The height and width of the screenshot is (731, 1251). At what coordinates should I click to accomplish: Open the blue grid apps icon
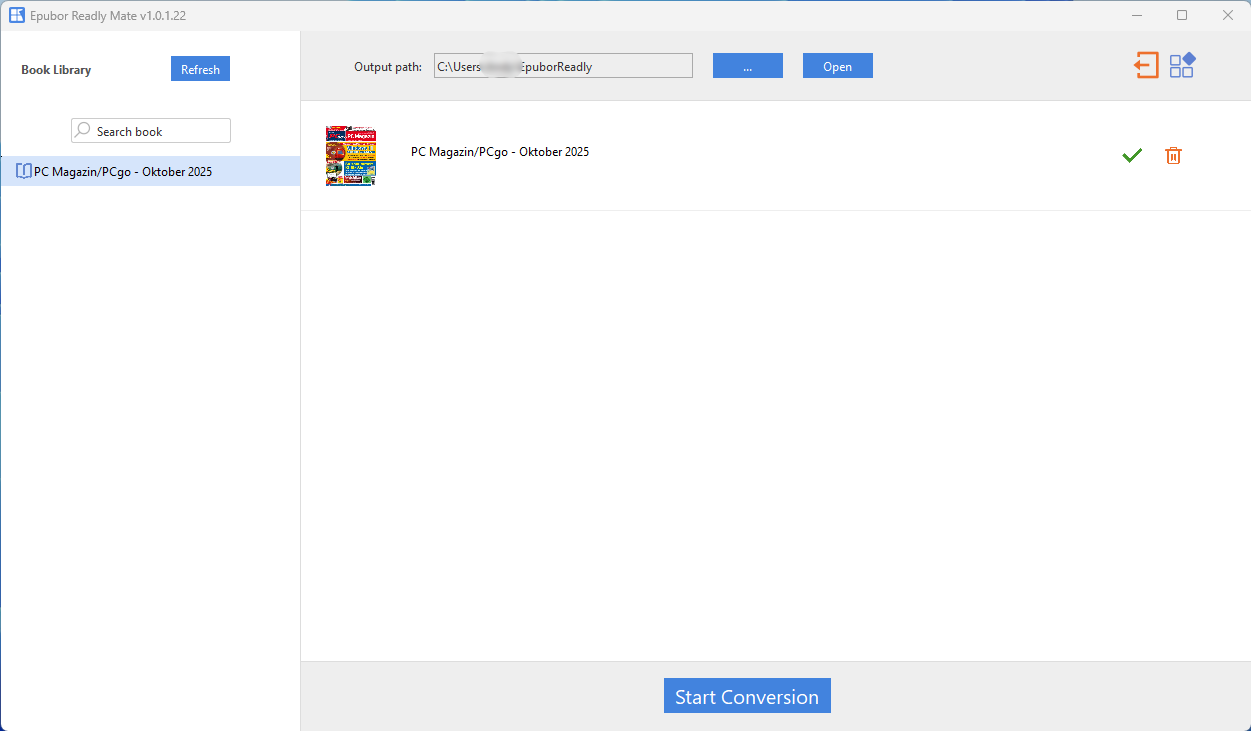click(x=1182, y=65)
